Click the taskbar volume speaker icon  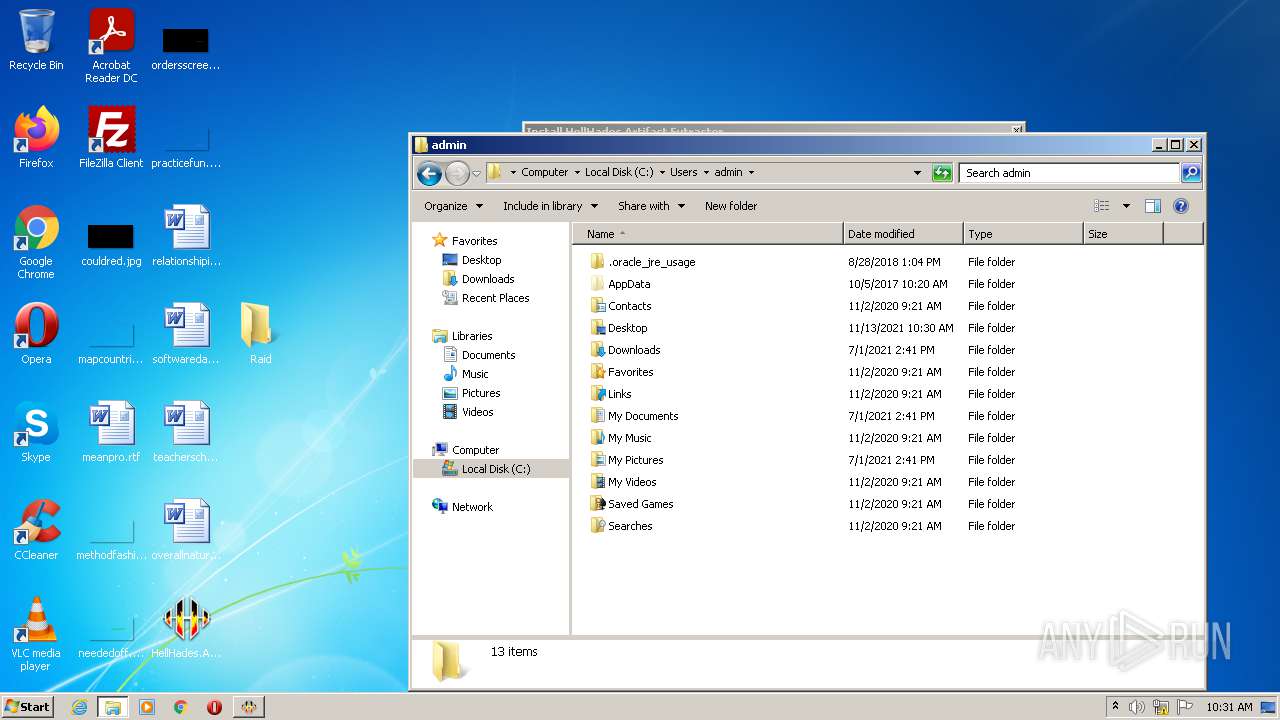pyautogui.click(x=1137, y=707)
